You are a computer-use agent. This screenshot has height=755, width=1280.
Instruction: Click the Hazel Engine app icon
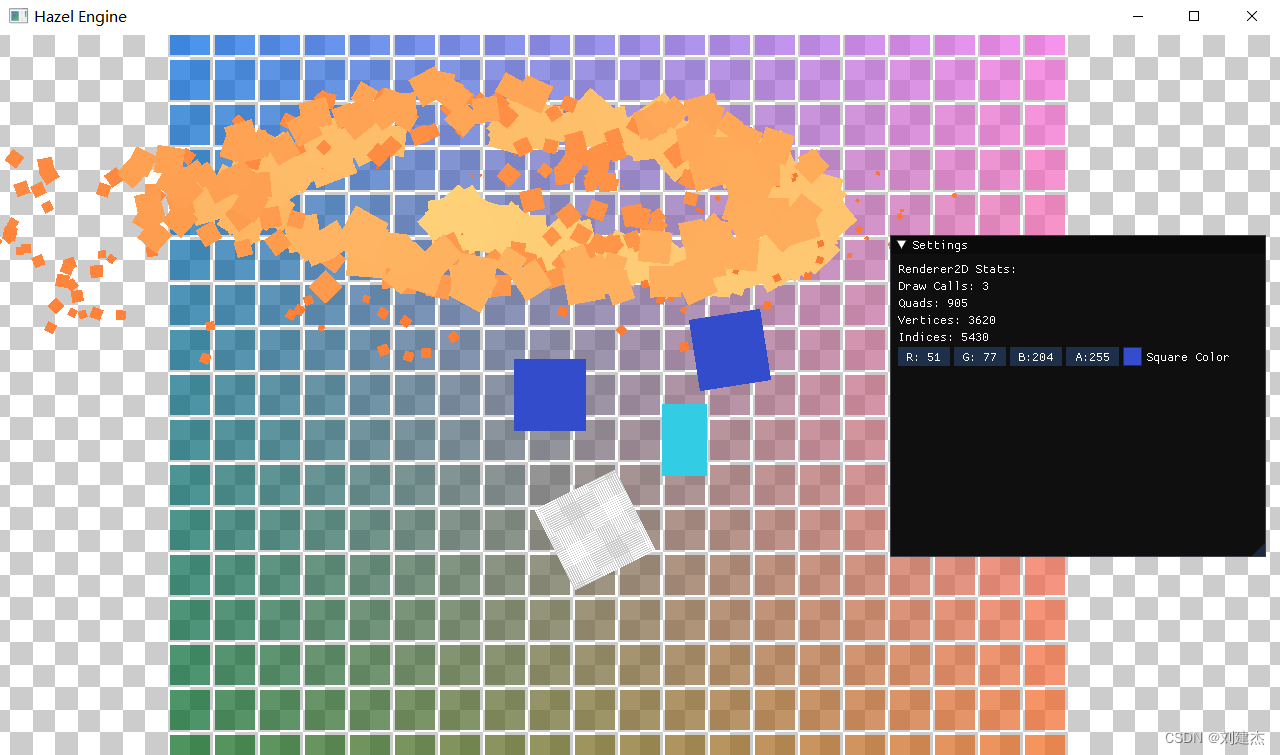[x=17, y=16]
